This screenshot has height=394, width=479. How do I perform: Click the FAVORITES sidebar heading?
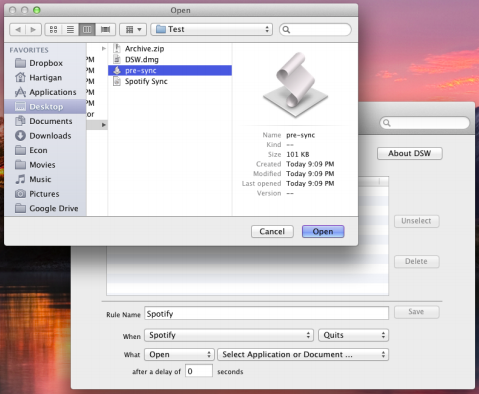click(29, 50)
